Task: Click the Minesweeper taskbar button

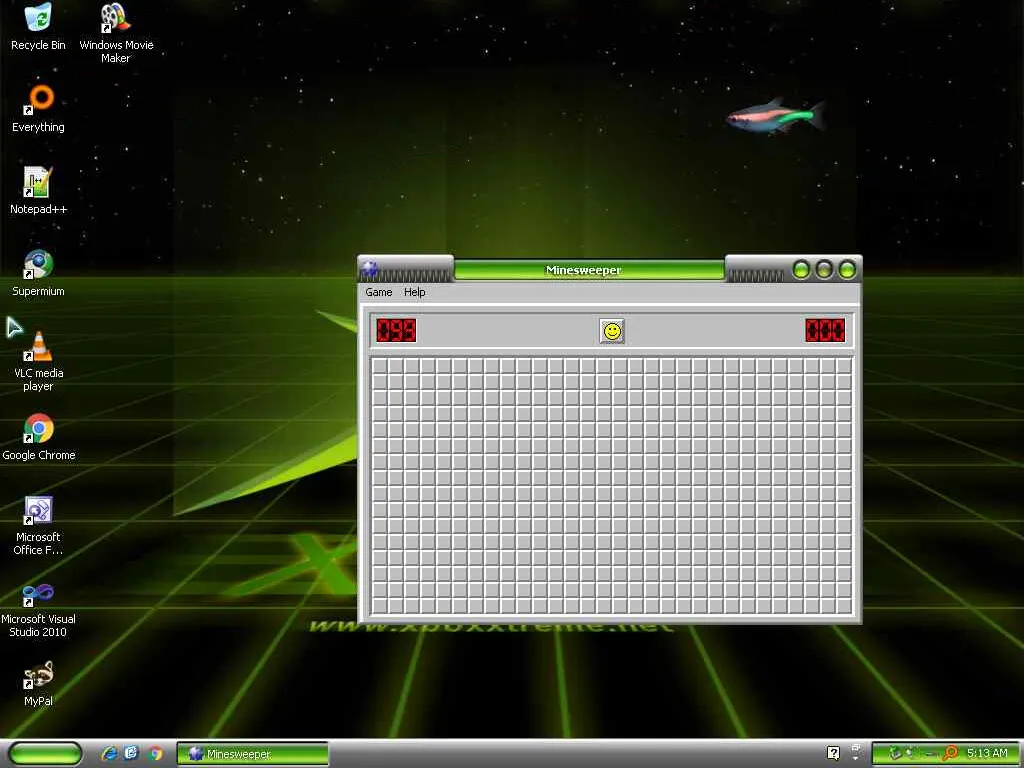Action: (253, 754)
